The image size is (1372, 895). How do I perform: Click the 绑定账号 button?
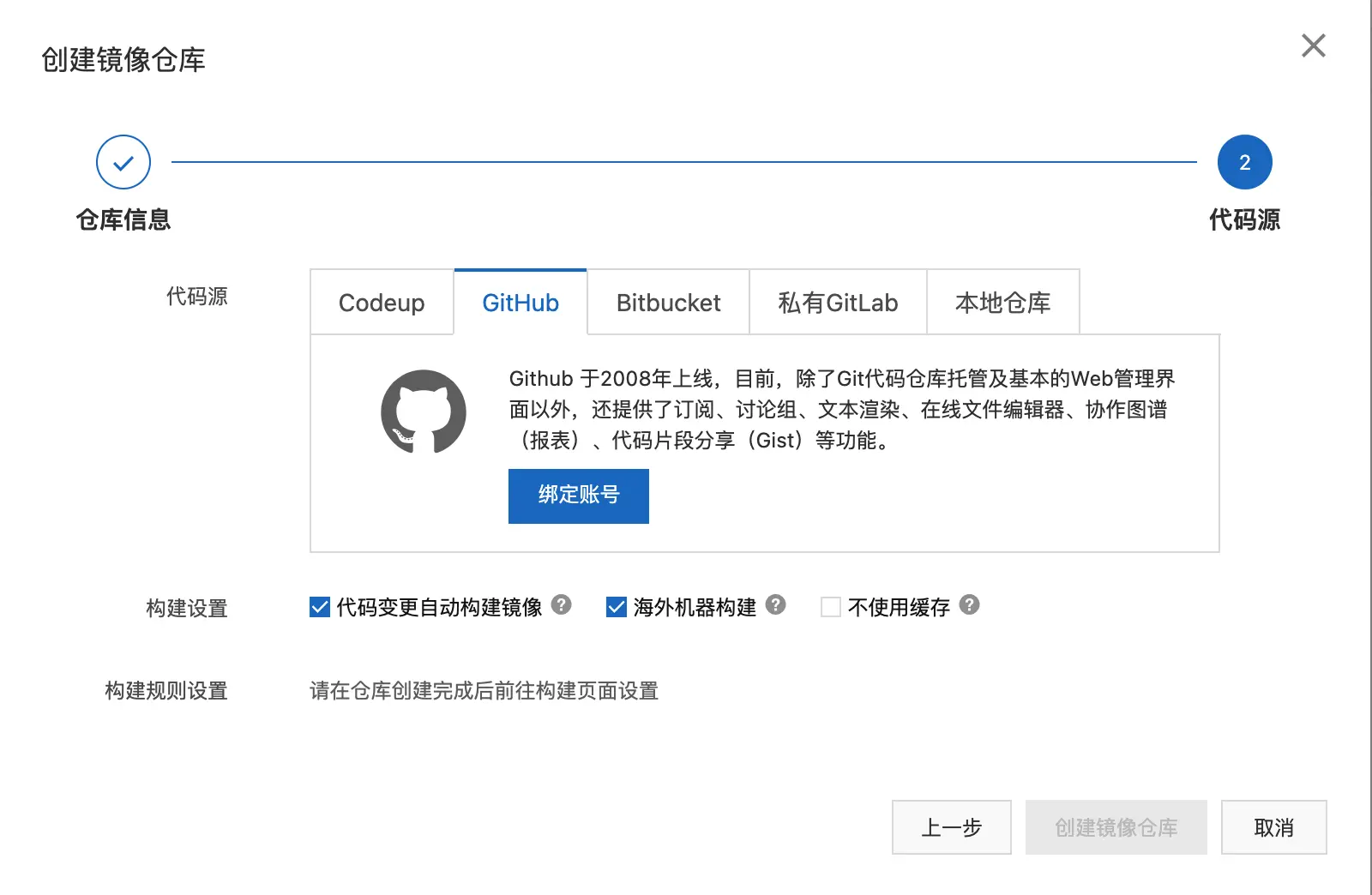[579, 496]
